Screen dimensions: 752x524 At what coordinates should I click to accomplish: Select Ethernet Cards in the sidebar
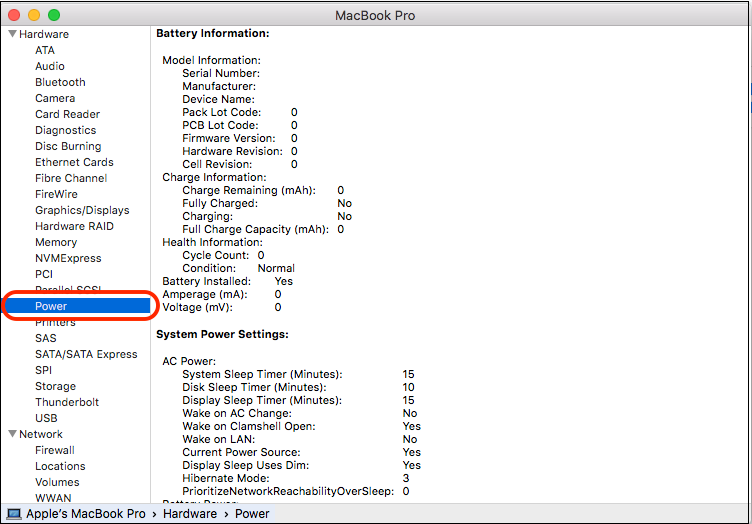pos(74,162)
